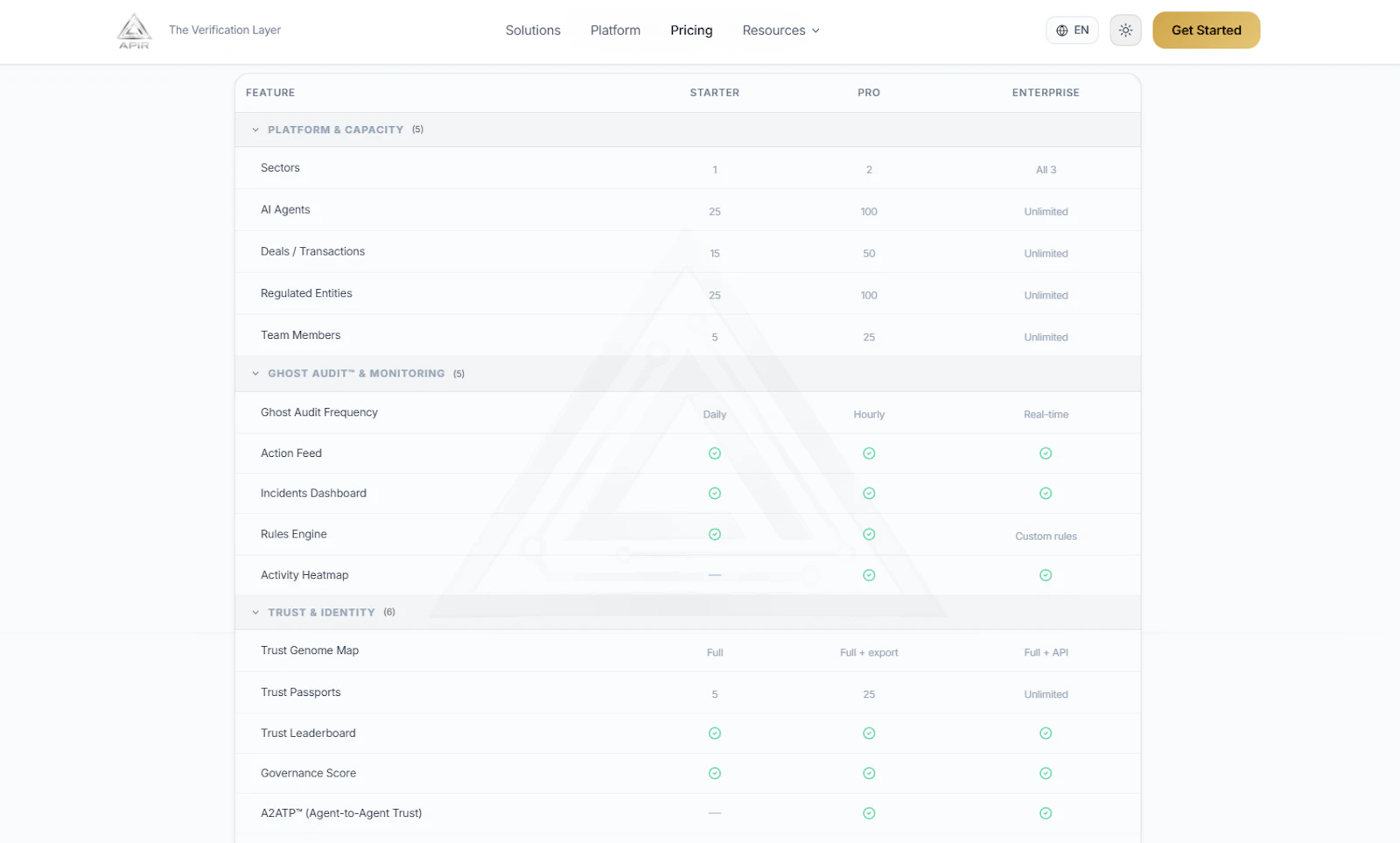This screenshot has height=843, width=1400.
Task: Select the Action Feed row label
Action: coord(291,453)
